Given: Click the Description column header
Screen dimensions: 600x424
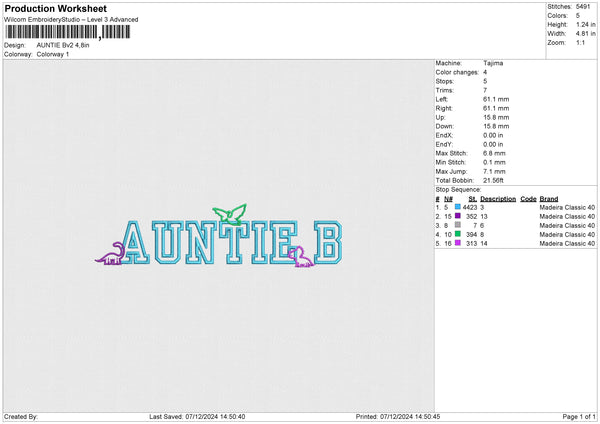Looking at the screenshot, I should [x=497, y=198].
